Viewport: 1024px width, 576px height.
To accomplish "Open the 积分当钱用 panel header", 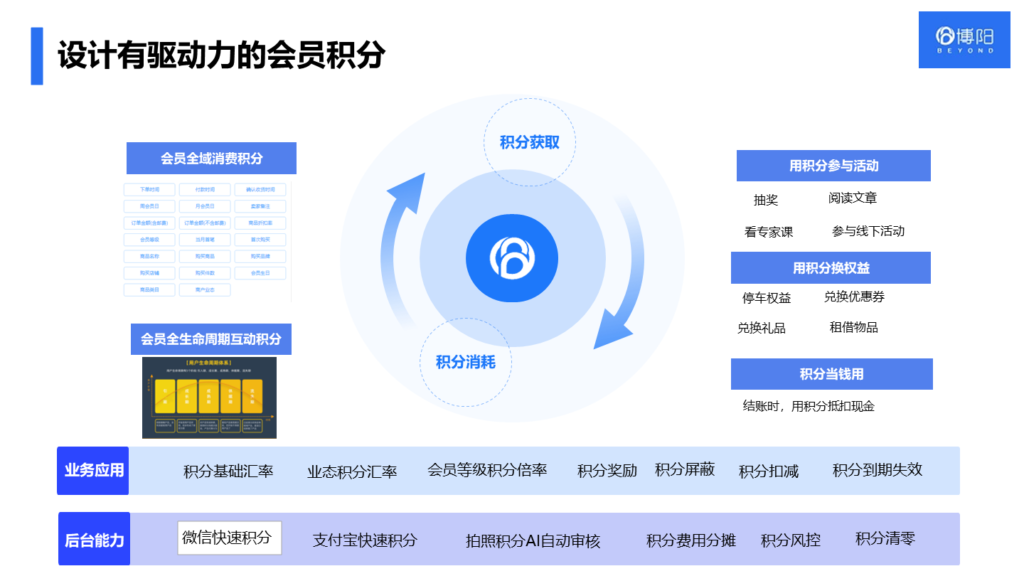I will pyautogui.click(x=833, y=374).
